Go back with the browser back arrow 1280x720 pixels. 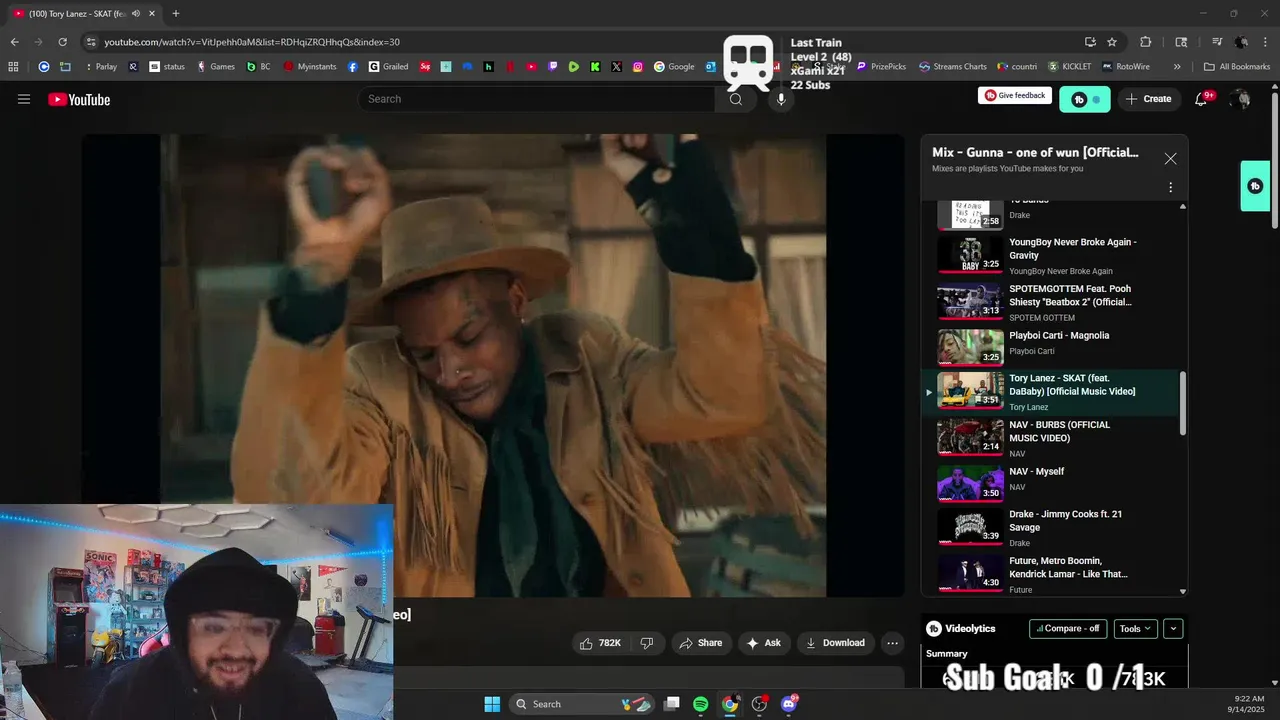(14, 42)
